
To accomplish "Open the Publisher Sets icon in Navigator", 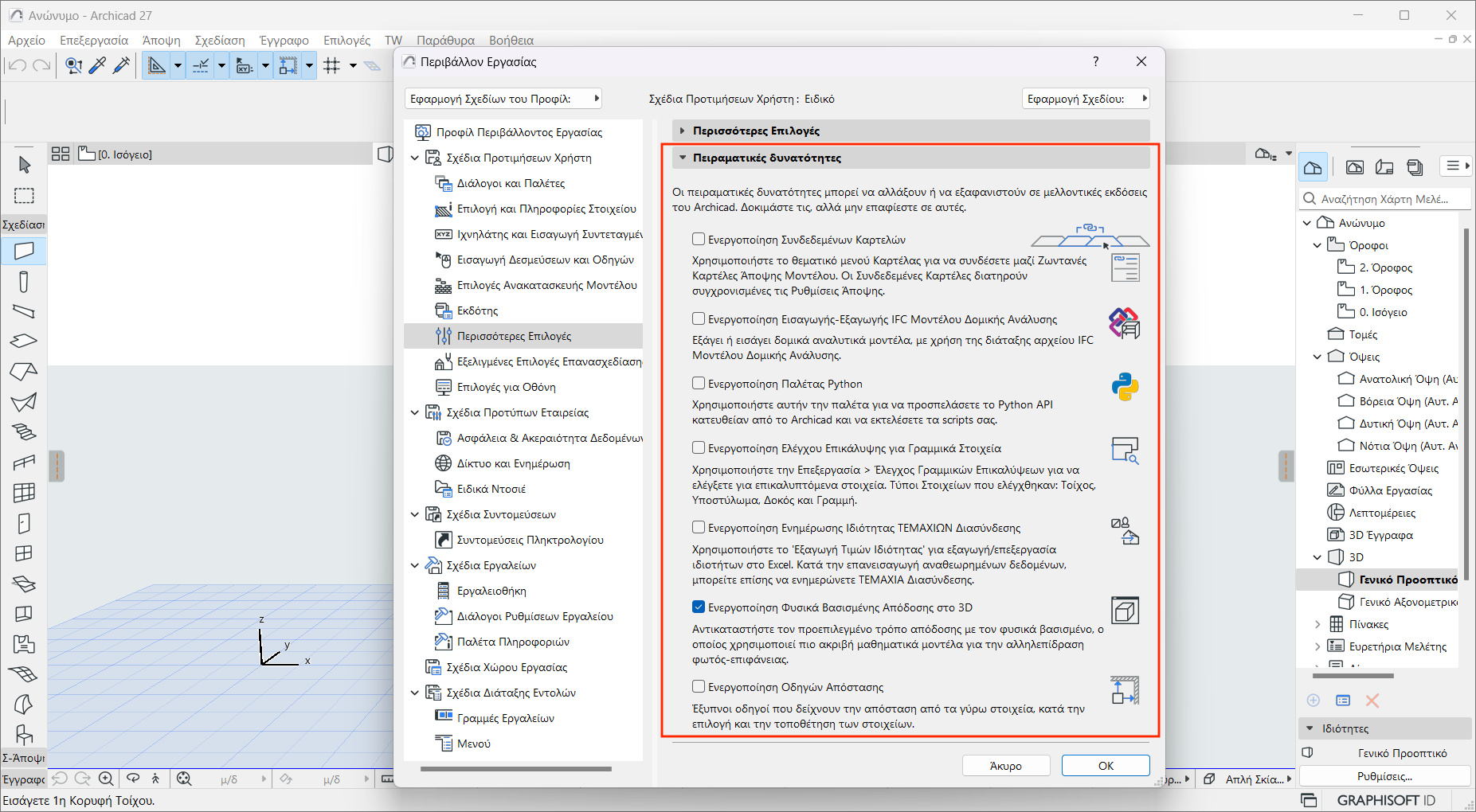I will (1415, 166).
